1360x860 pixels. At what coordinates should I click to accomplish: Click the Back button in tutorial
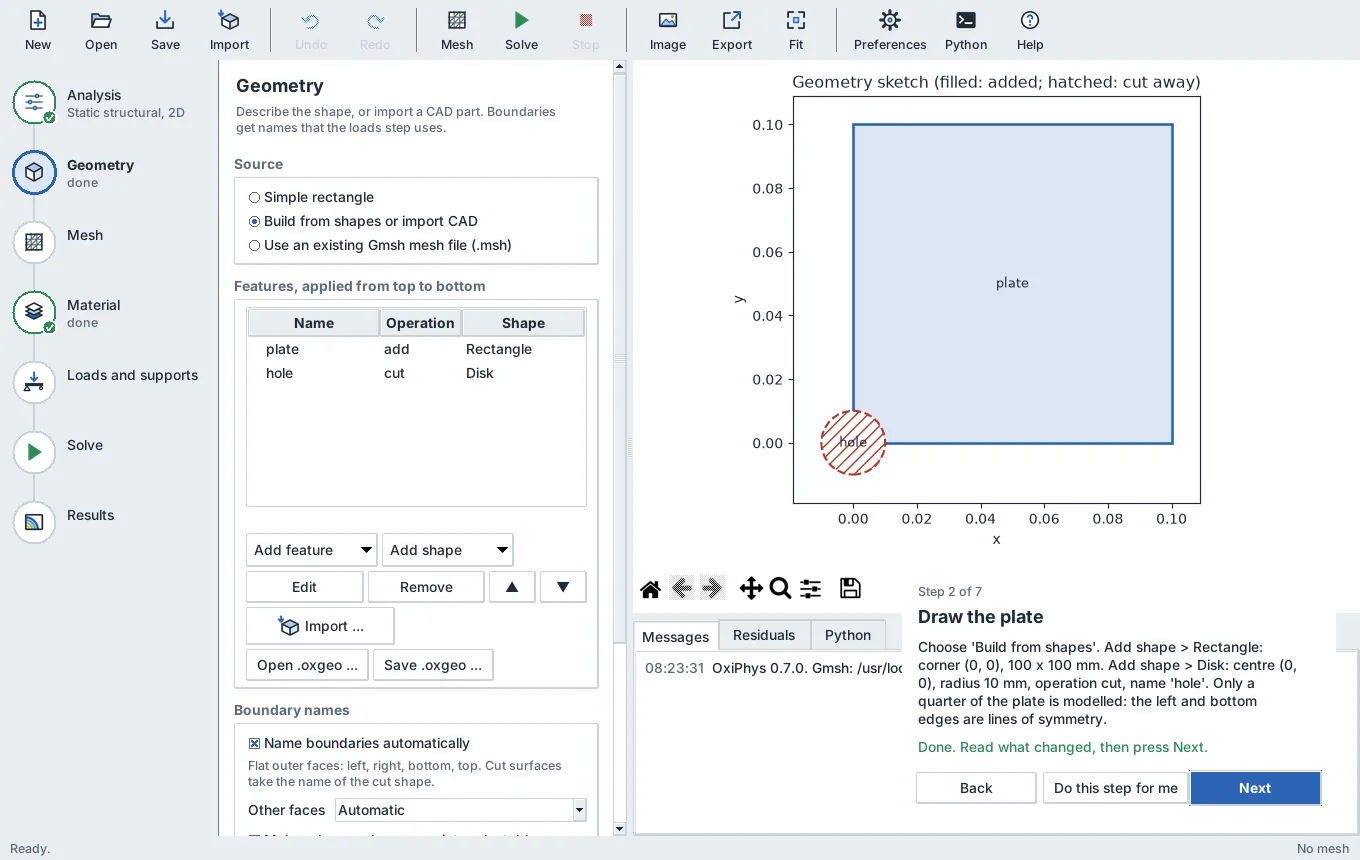point(976,788)
